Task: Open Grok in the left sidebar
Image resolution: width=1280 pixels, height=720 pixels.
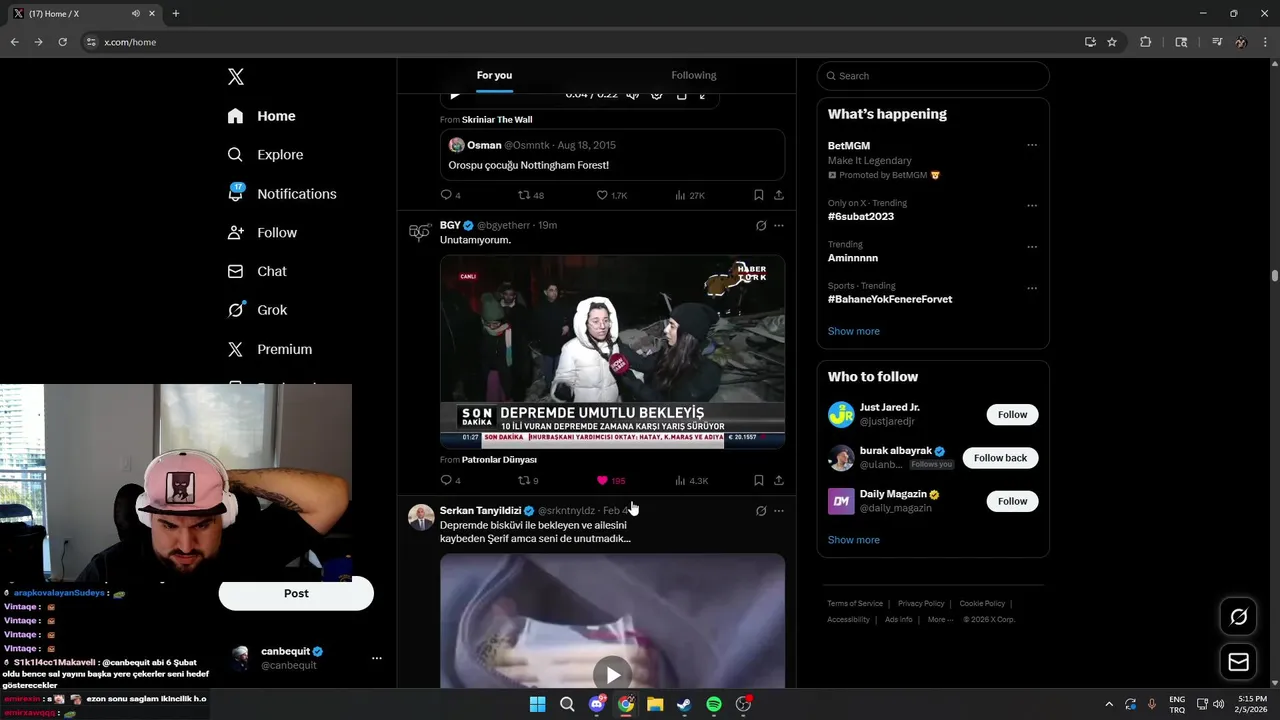Action: click(257, 310)
